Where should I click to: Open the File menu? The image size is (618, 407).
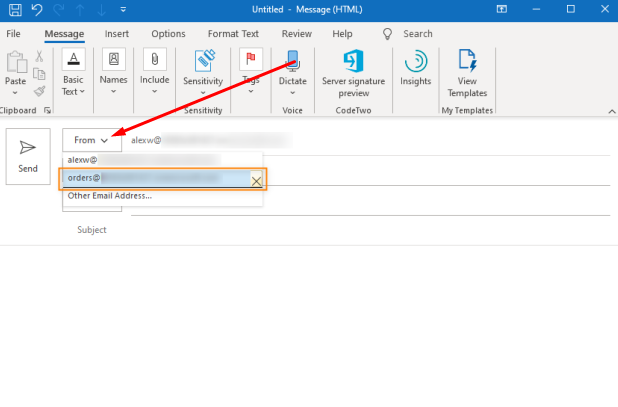13,34
